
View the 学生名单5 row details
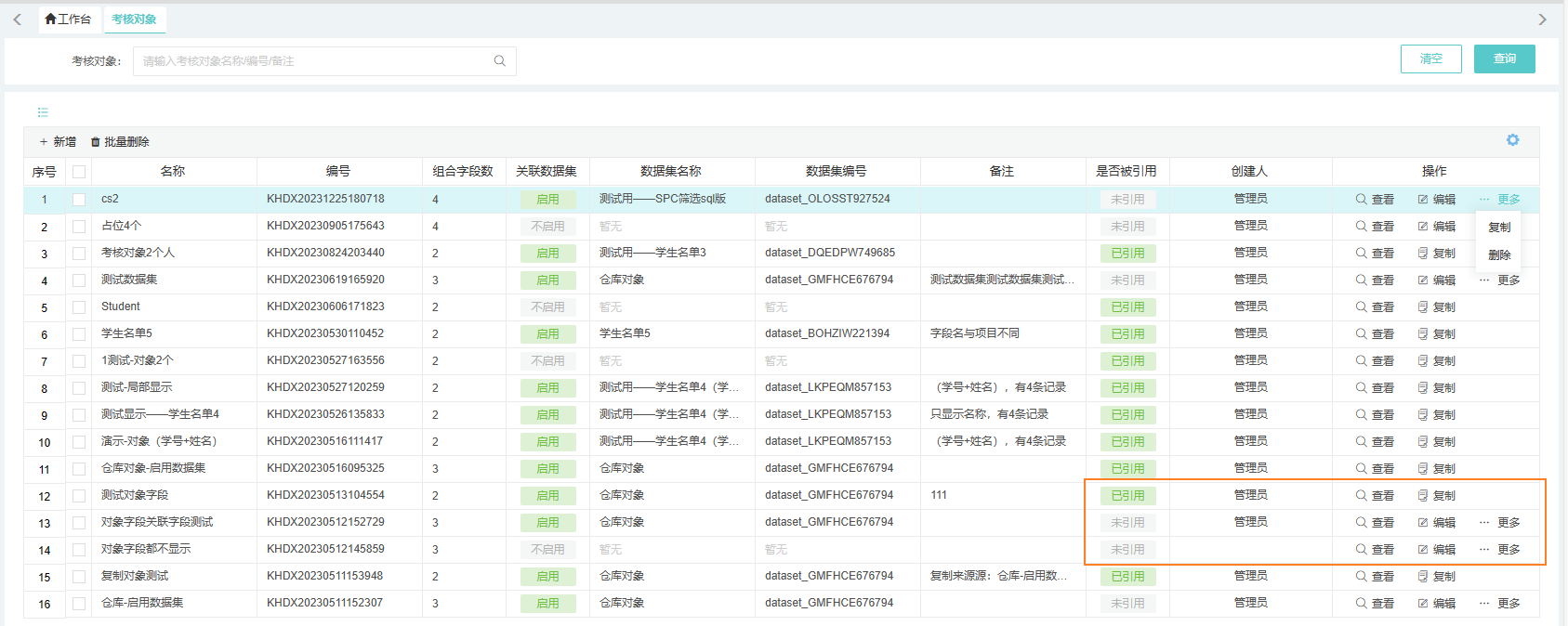tap(1375, 334)
